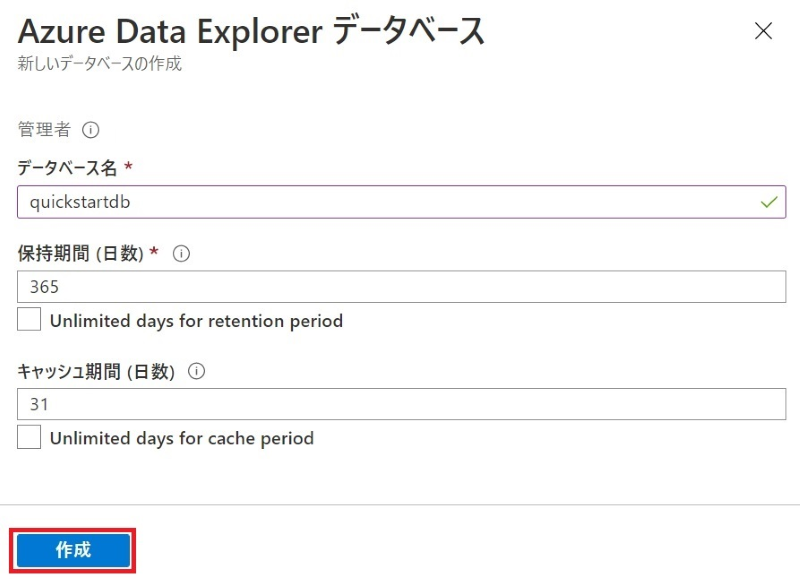Click the "Azure Data Explorer データベース" panel title
Screen dimensions: 800x579
251,31
